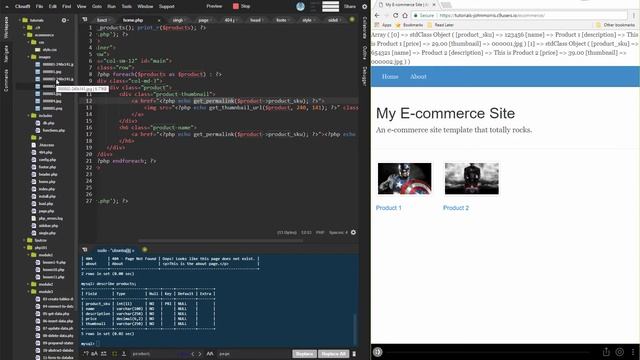Click green new-tab plus icon in editor
640x360 pixels.
click(352, 20)
